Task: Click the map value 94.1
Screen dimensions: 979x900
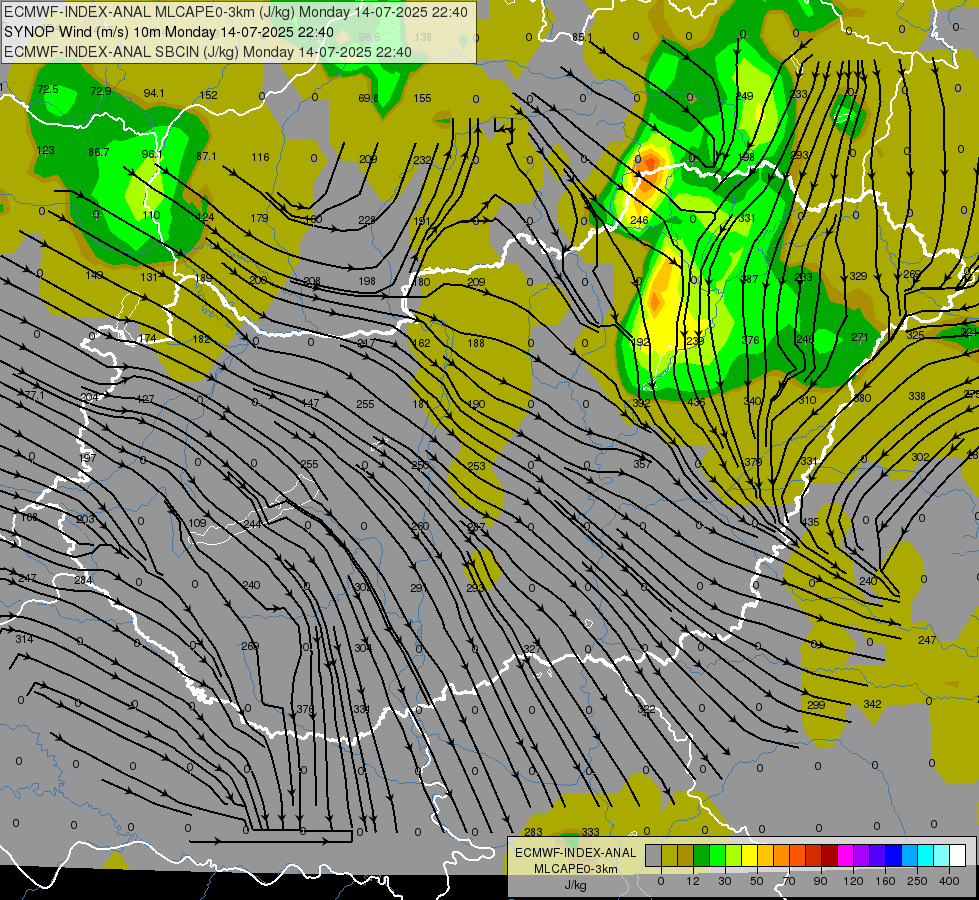Action: 154,93
